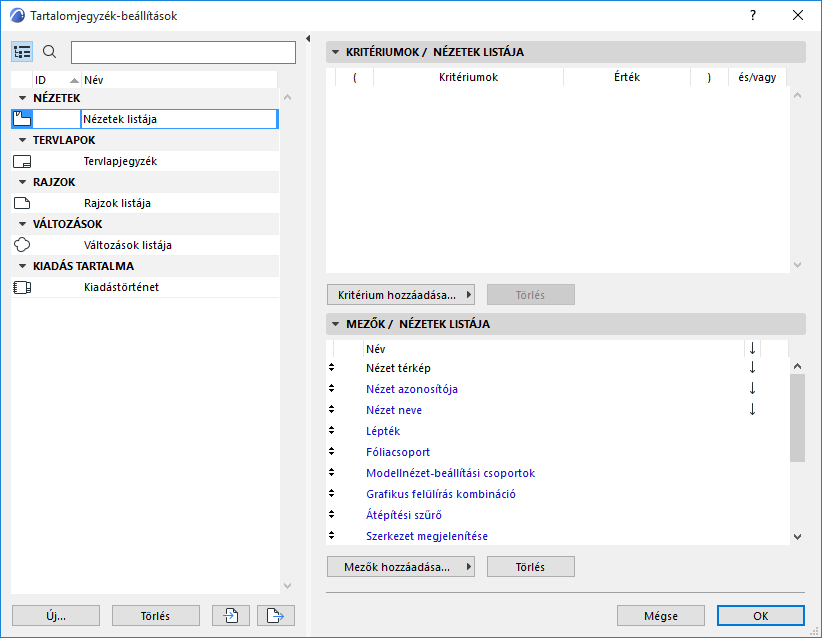Image resolution: width=822 pixels, height=638 pixels.
Task: Select the Nézet azonosítója field
Action: tap(412, 389)
